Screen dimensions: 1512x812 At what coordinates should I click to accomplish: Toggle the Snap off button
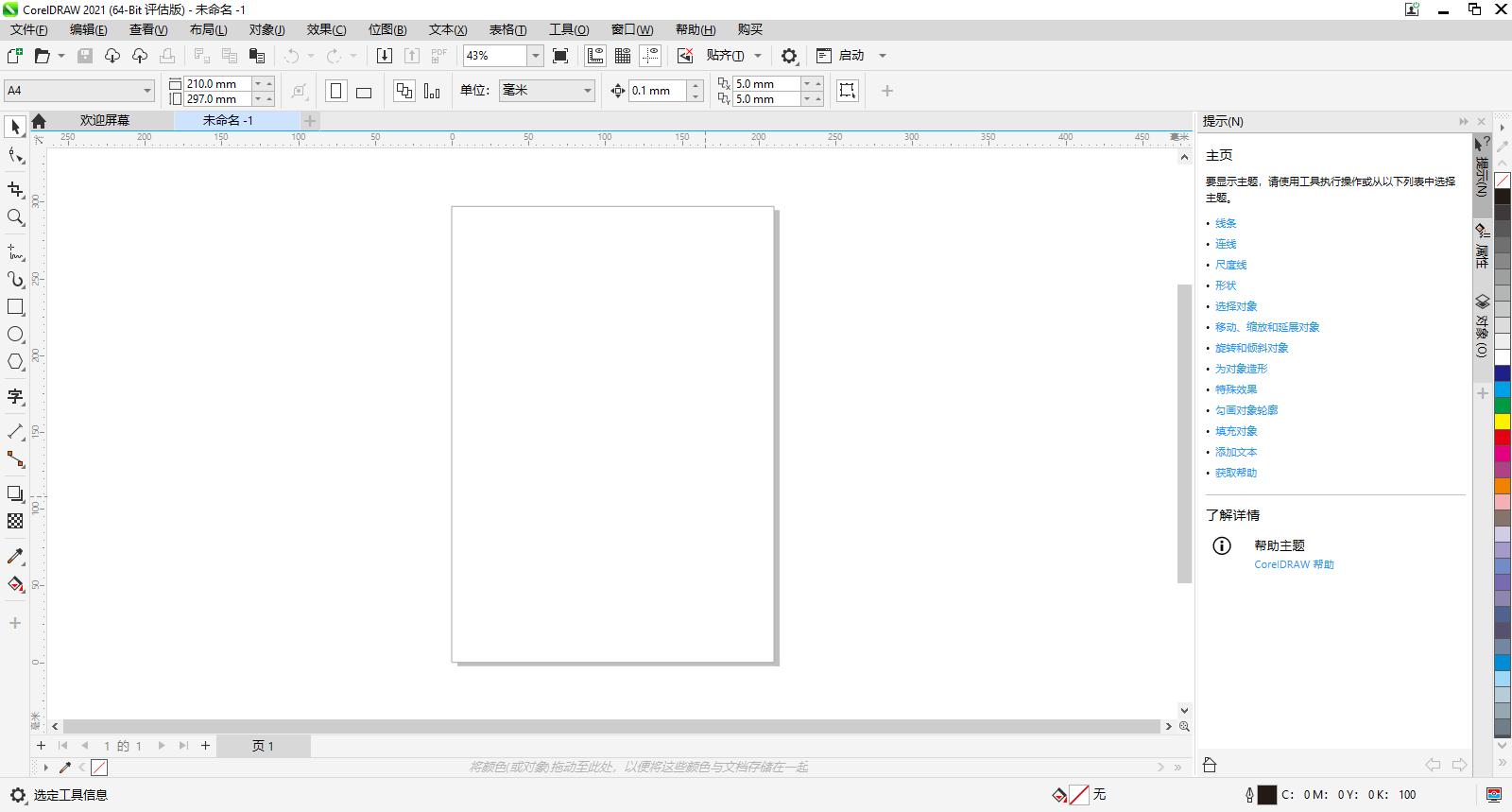[685, 56]
